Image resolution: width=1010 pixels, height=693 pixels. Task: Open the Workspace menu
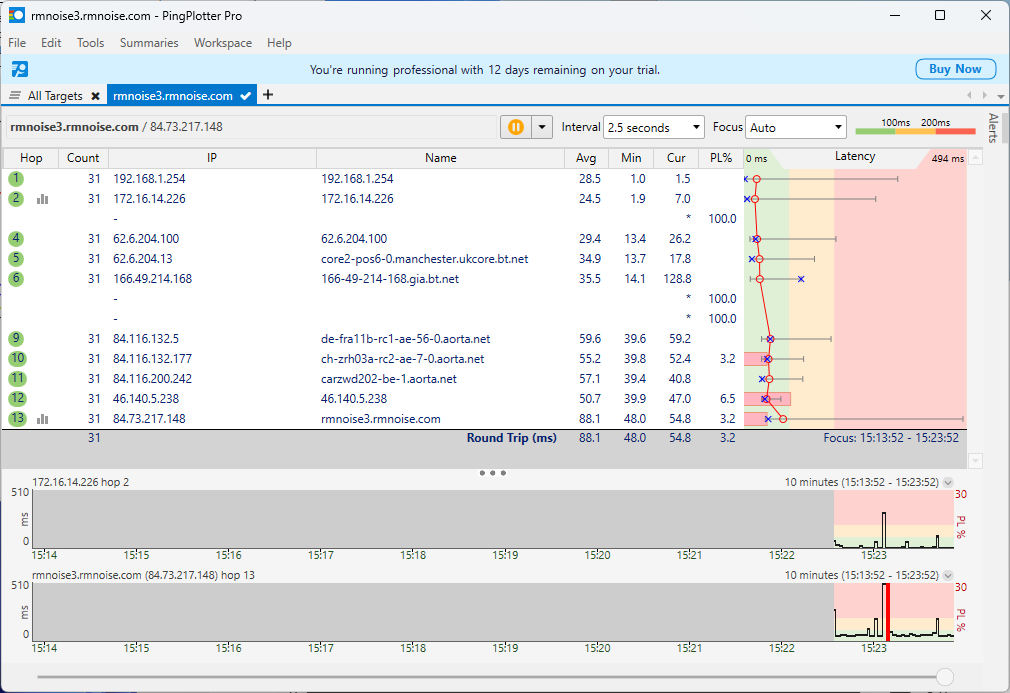pos(223,43)
